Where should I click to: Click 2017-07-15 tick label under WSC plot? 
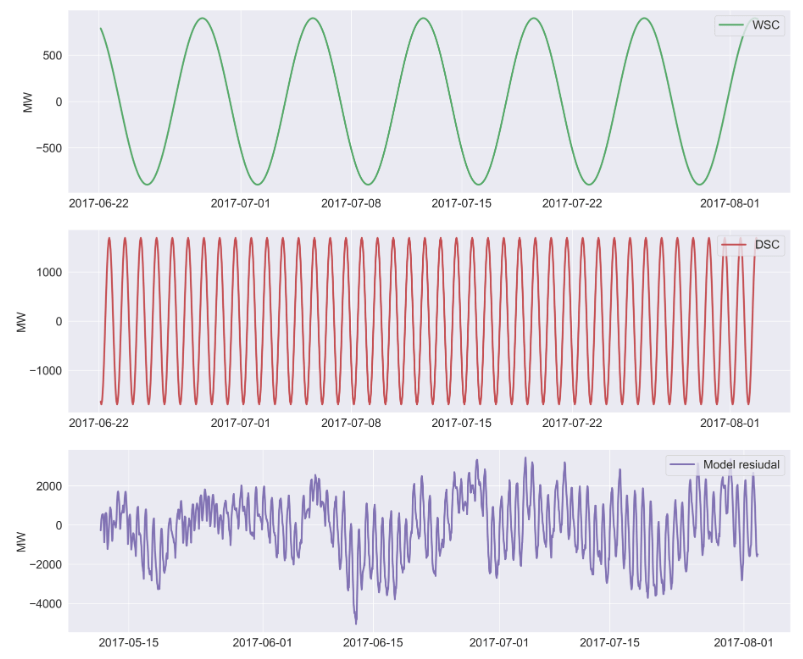coord(462,203)
